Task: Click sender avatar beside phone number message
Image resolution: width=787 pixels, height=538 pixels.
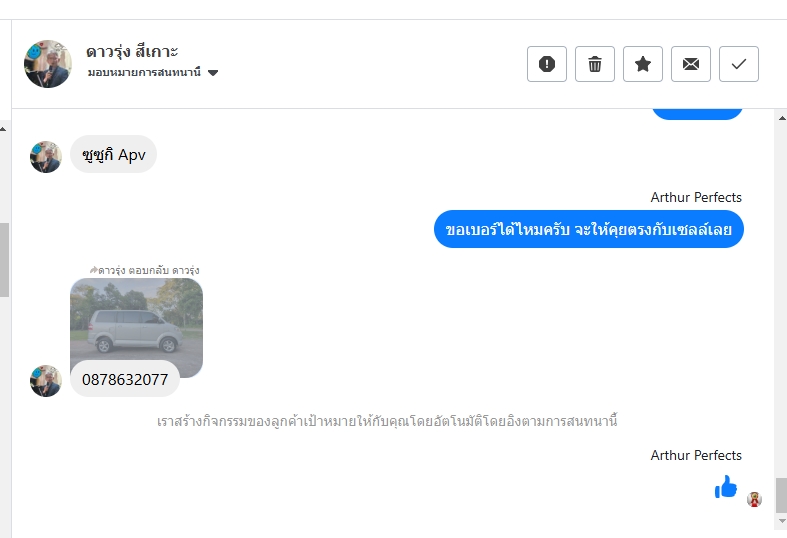Action: pos(46,381)
